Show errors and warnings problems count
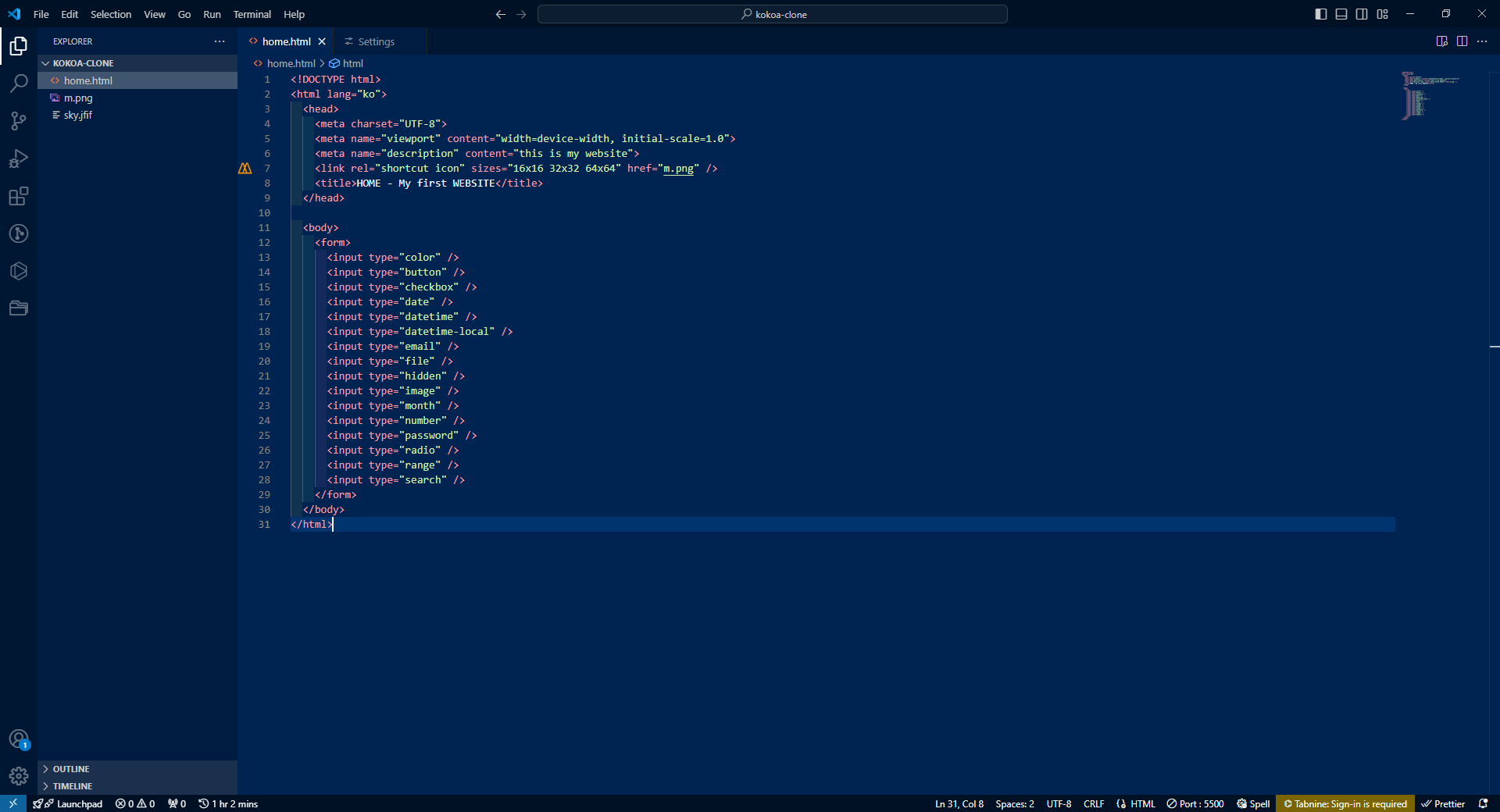This screenshot has width=1500, height=812. [135, 803]
